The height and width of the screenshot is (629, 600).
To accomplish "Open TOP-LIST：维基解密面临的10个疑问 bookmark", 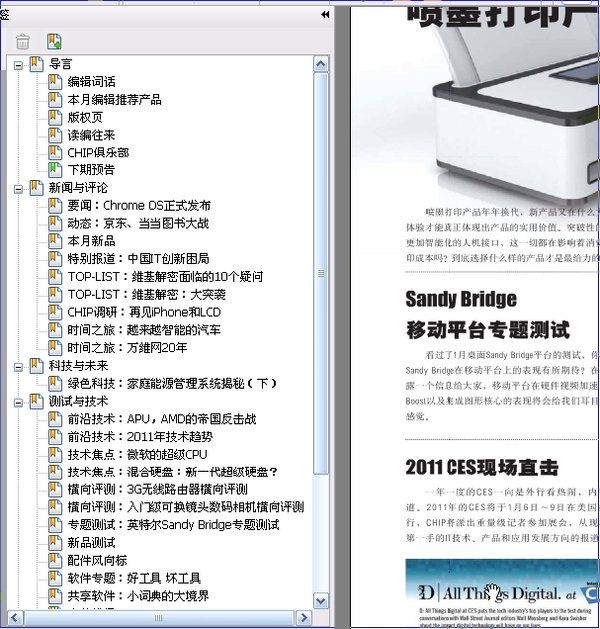I will tap(165, 276).
